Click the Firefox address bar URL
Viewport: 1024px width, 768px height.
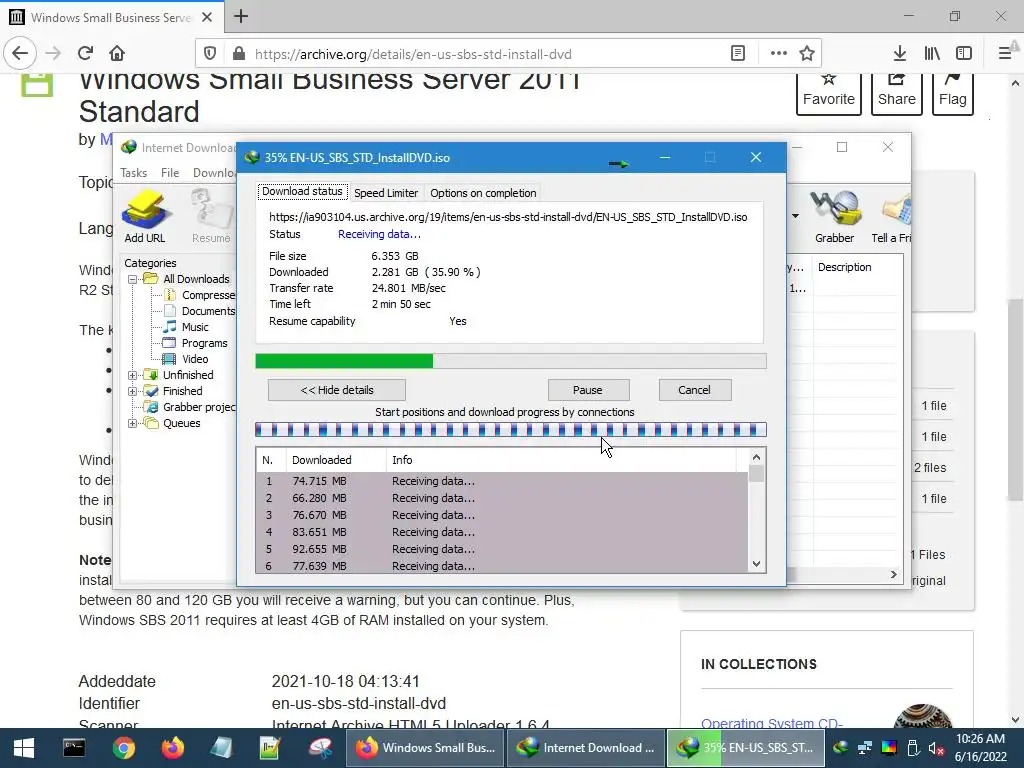[x=413, y=54]
